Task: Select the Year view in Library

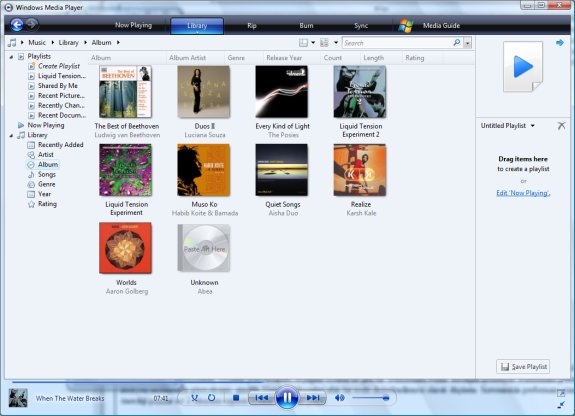Action: coord(44,194)
